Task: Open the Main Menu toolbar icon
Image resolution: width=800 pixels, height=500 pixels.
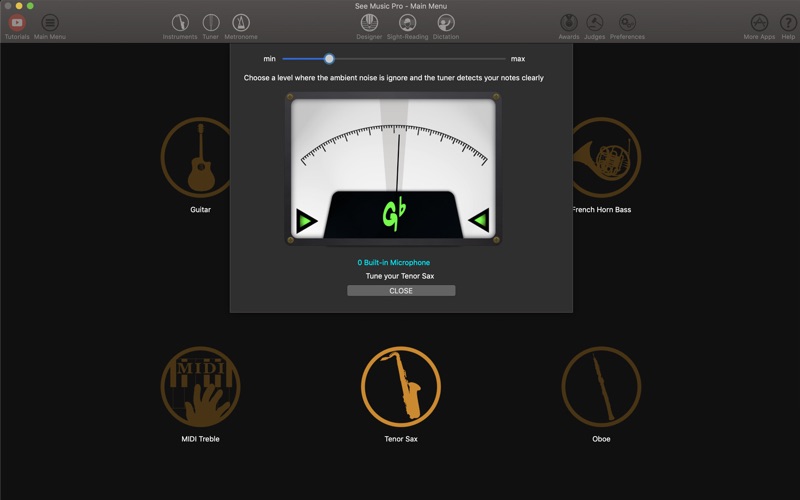Action: point(50,23)
